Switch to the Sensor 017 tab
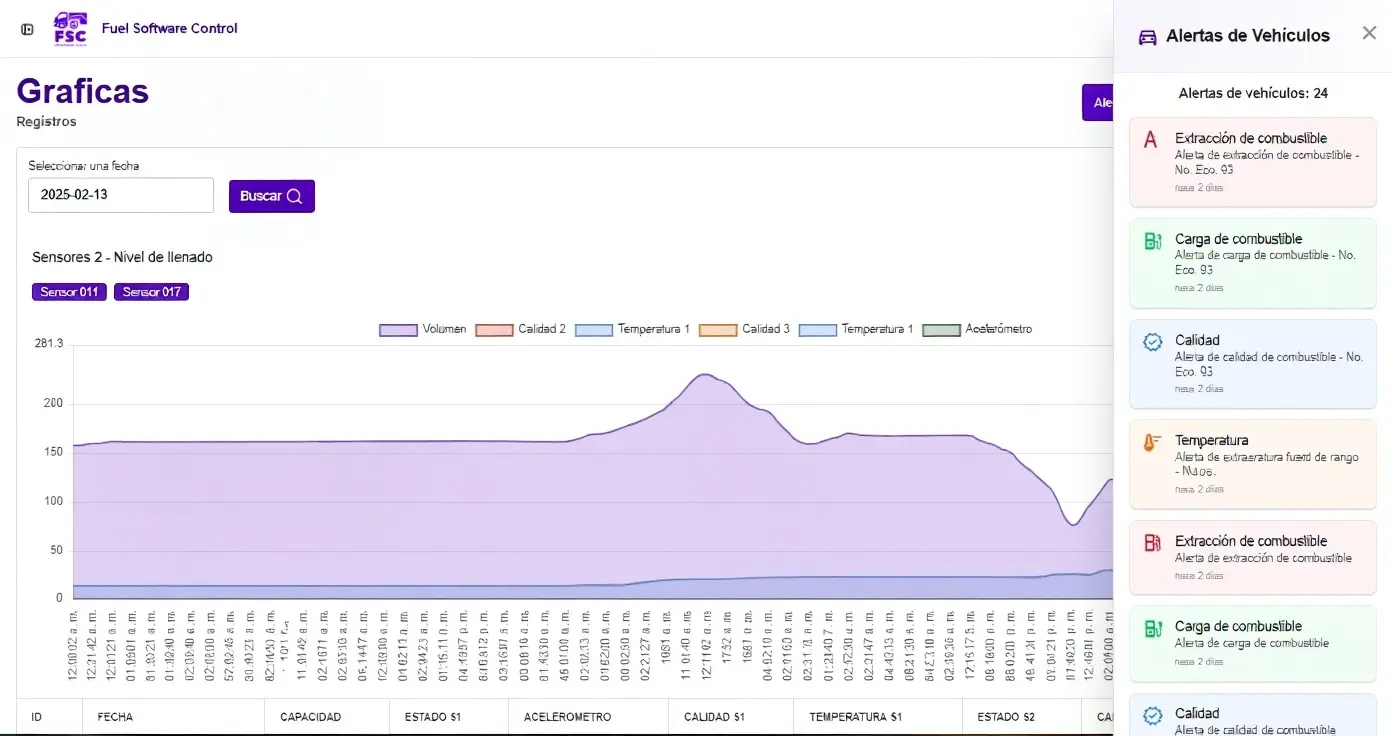The image size is (1392, 736). (x=150, y=291)
